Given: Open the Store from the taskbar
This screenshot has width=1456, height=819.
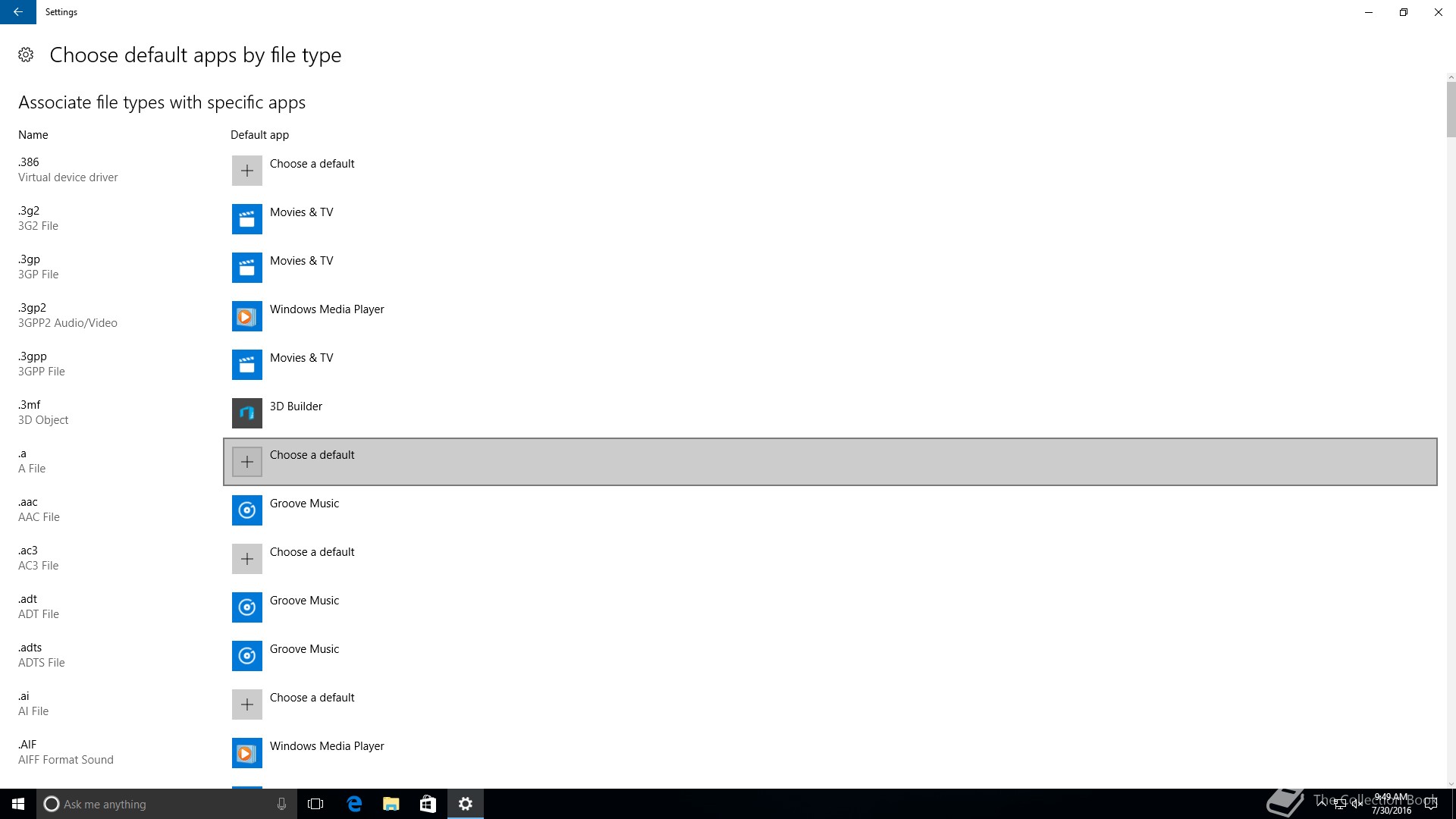Looking at the screenshot, I should point(428,804).
